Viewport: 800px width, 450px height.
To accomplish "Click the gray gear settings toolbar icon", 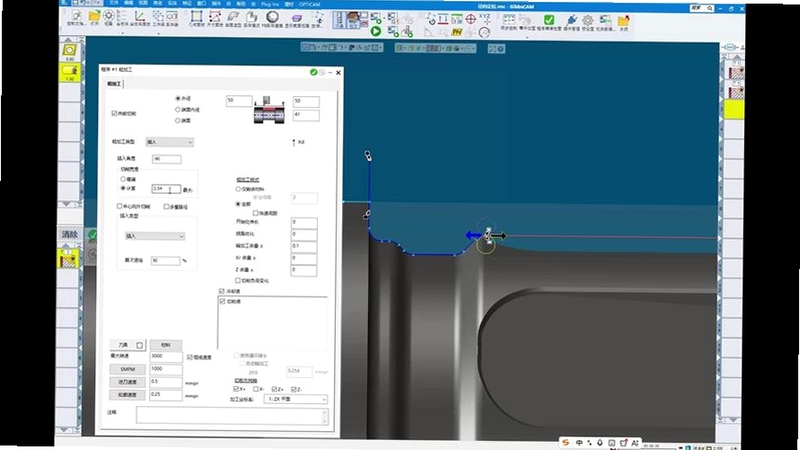I will (x=588, y=20).
